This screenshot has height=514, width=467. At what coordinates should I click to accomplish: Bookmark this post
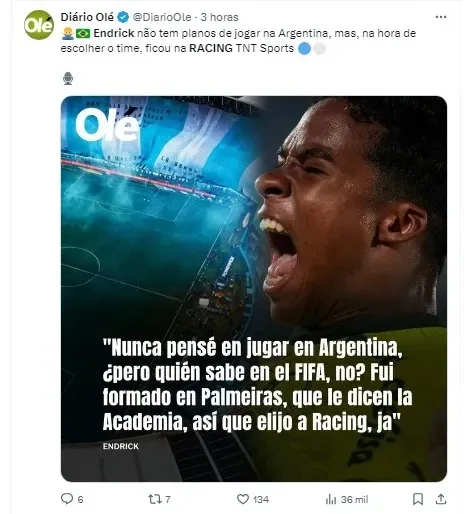coord(418,499)
